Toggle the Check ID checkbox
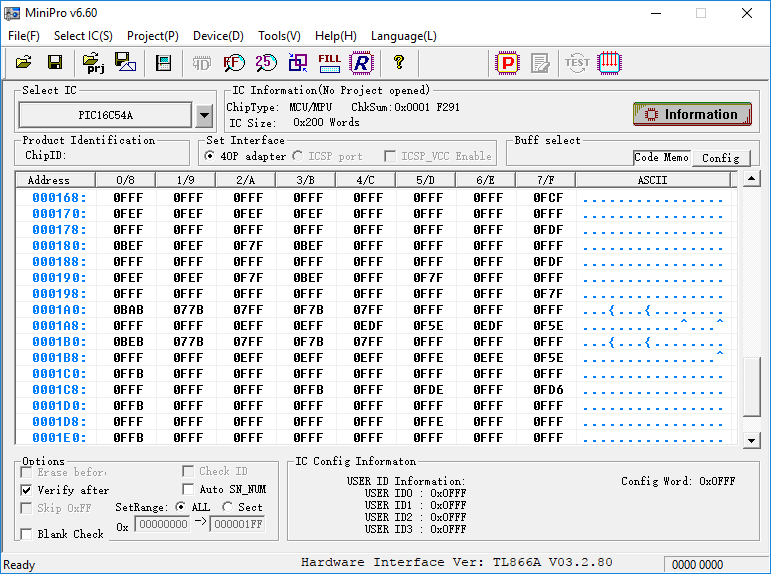This screenshot has width=771, height=574. coord(187,471)
